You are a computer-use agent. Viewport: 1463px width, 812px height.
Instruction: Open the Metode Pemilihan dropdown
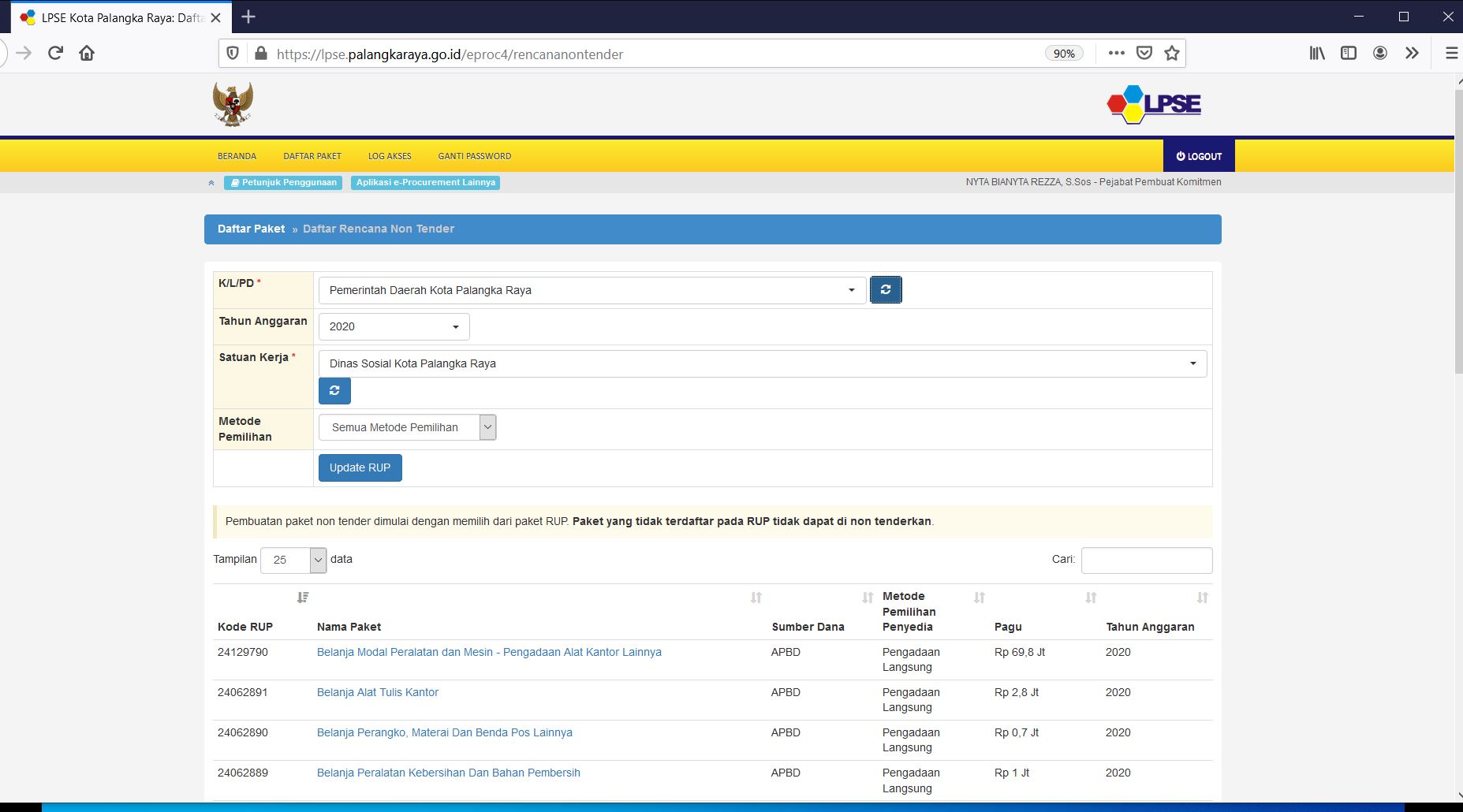pyautogui.click(x=407, y=427)
